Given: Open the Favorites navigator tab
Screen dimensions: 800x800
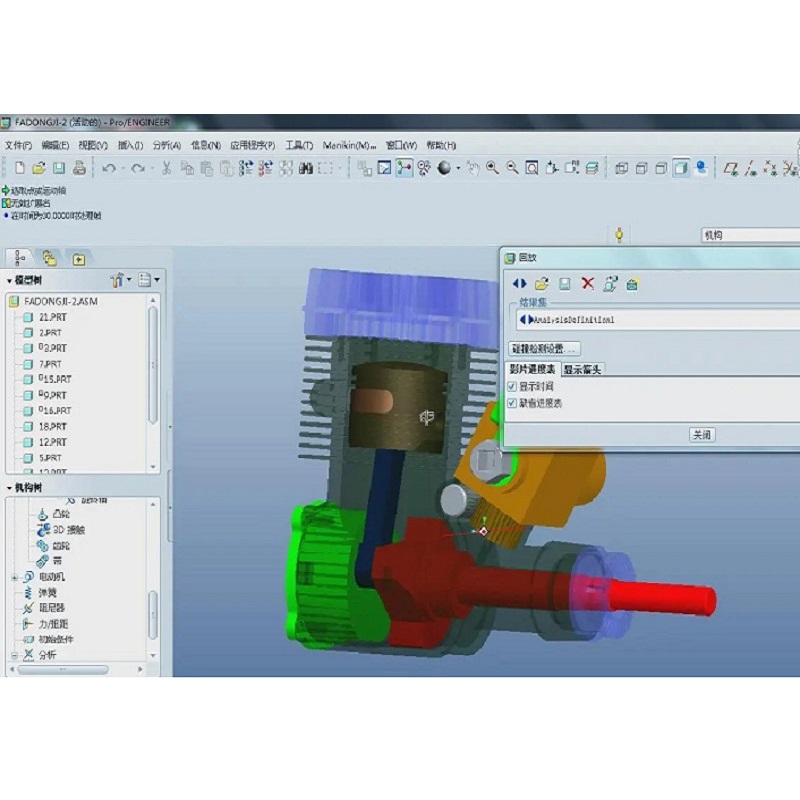Looking at the screenshot, I should point(79,260).
